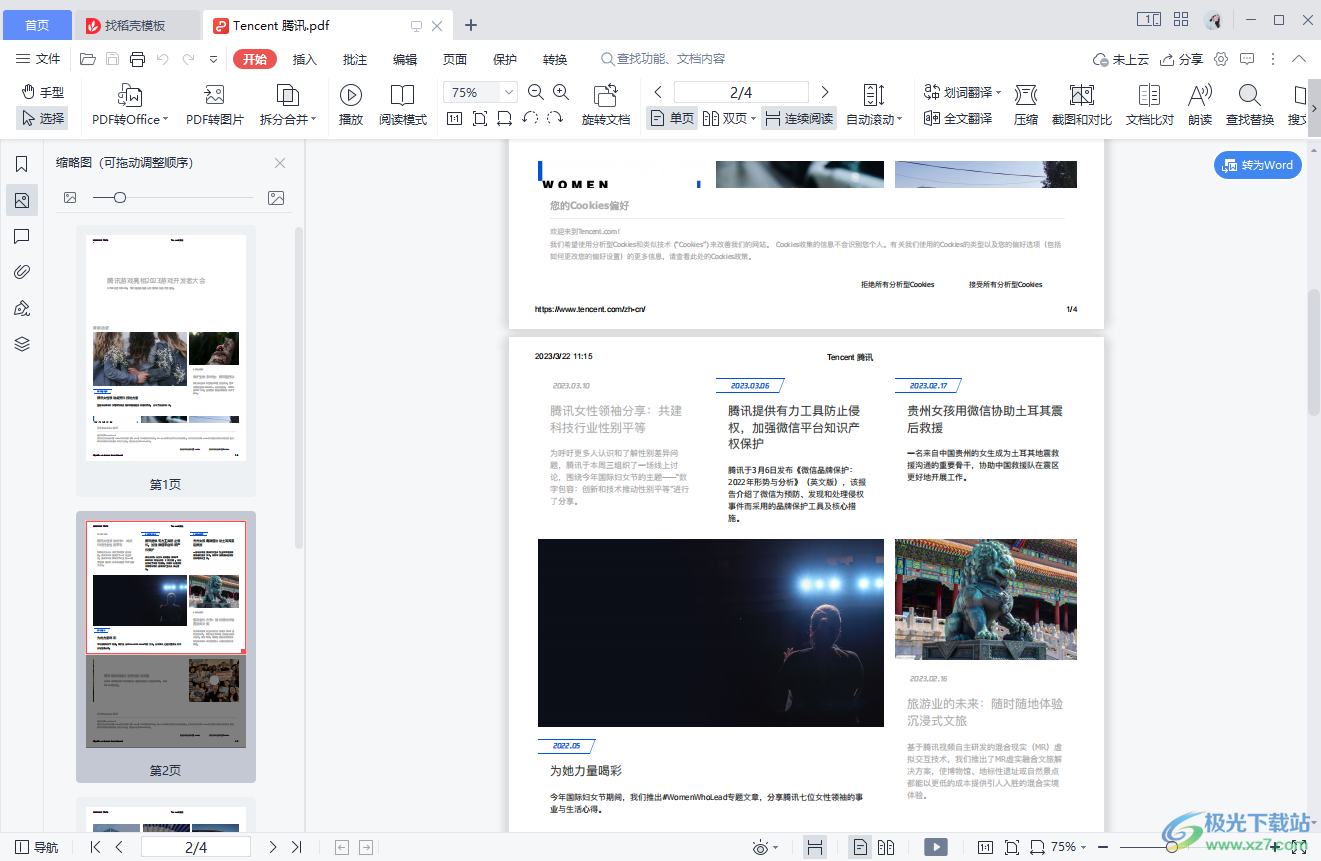Switch to the 转换 ribbon tab

[x=555, y=59]
